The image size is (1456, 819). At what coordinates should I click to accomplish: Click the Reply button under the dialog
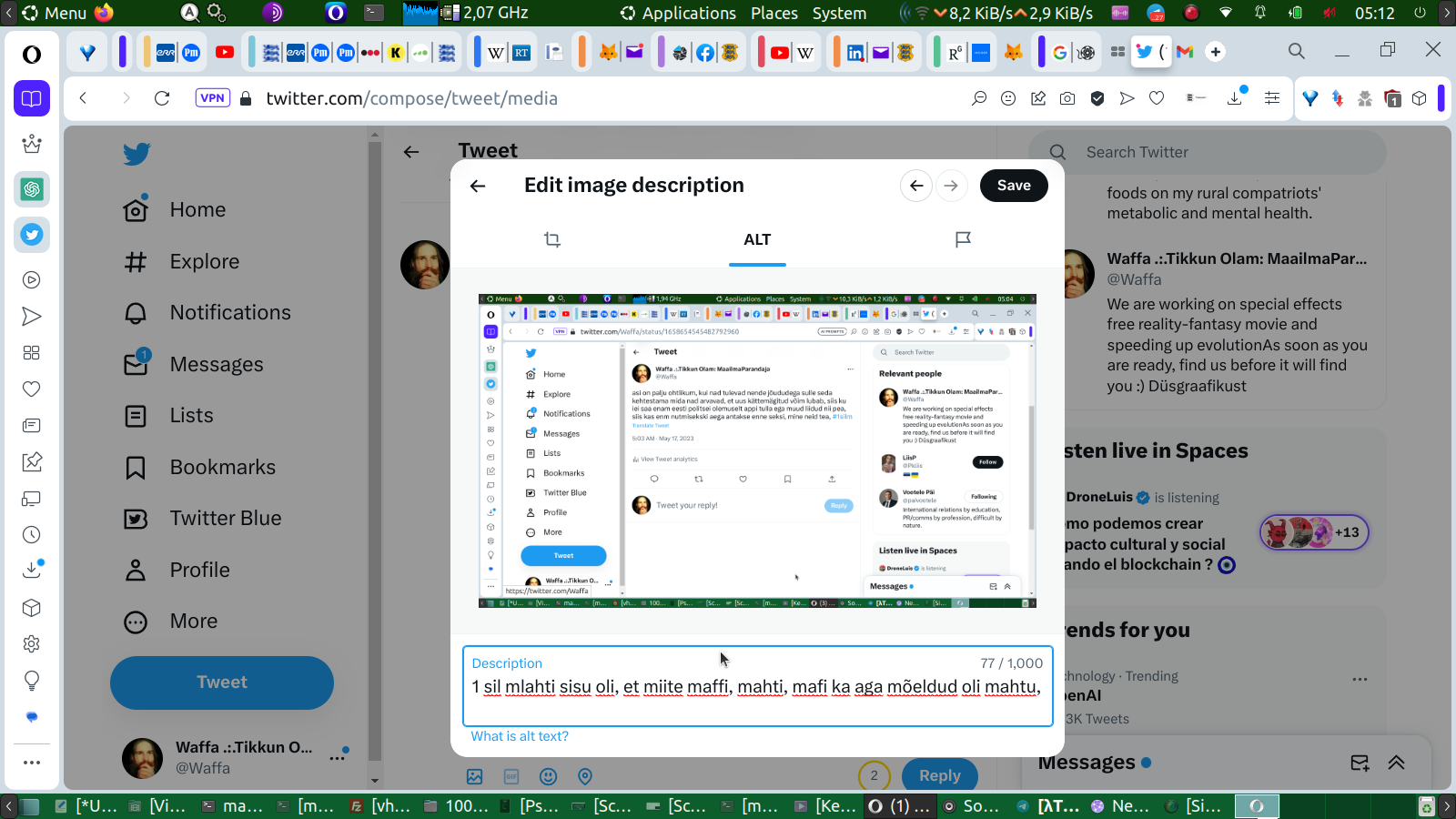tap(940, 775)
